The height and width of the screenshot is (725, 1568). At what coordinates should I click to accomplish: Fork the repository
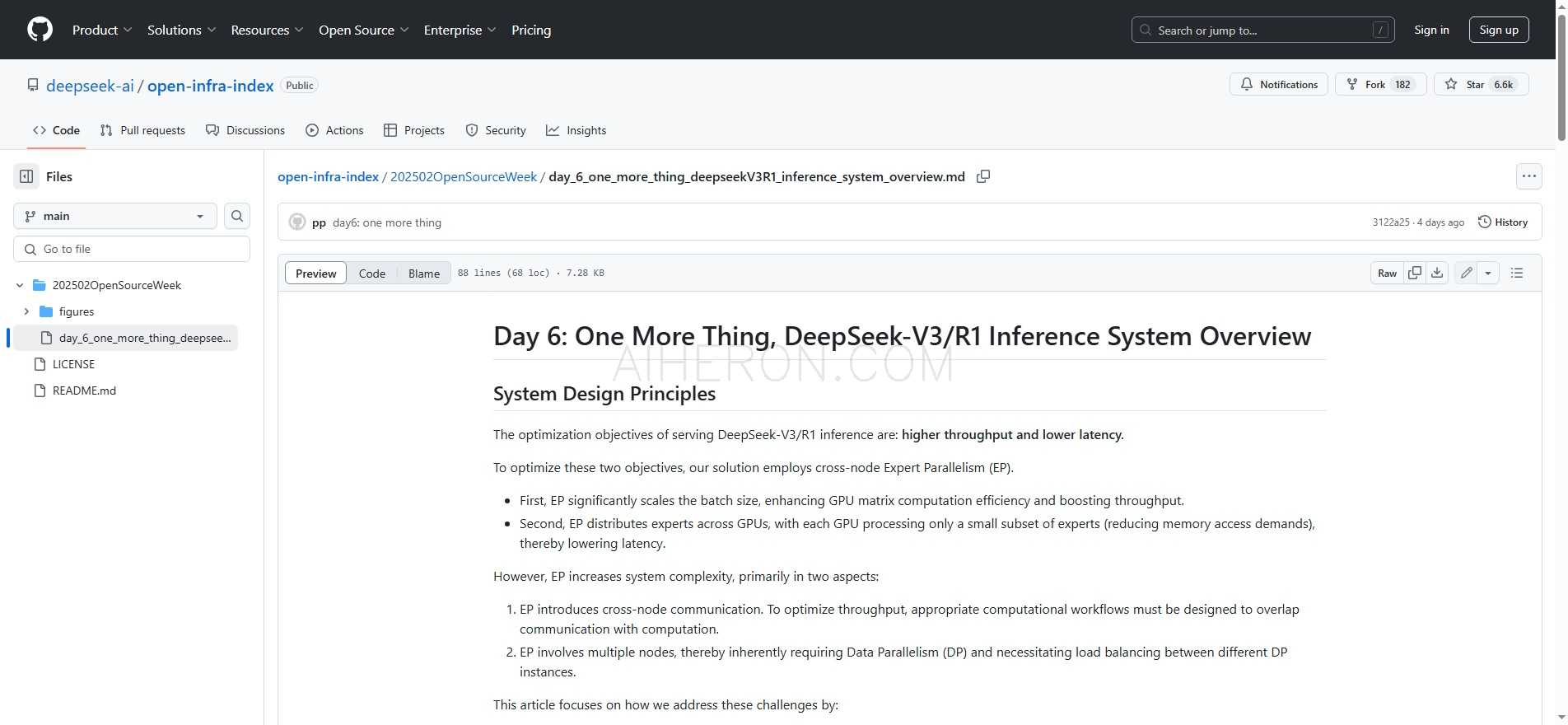(1380, 84)
